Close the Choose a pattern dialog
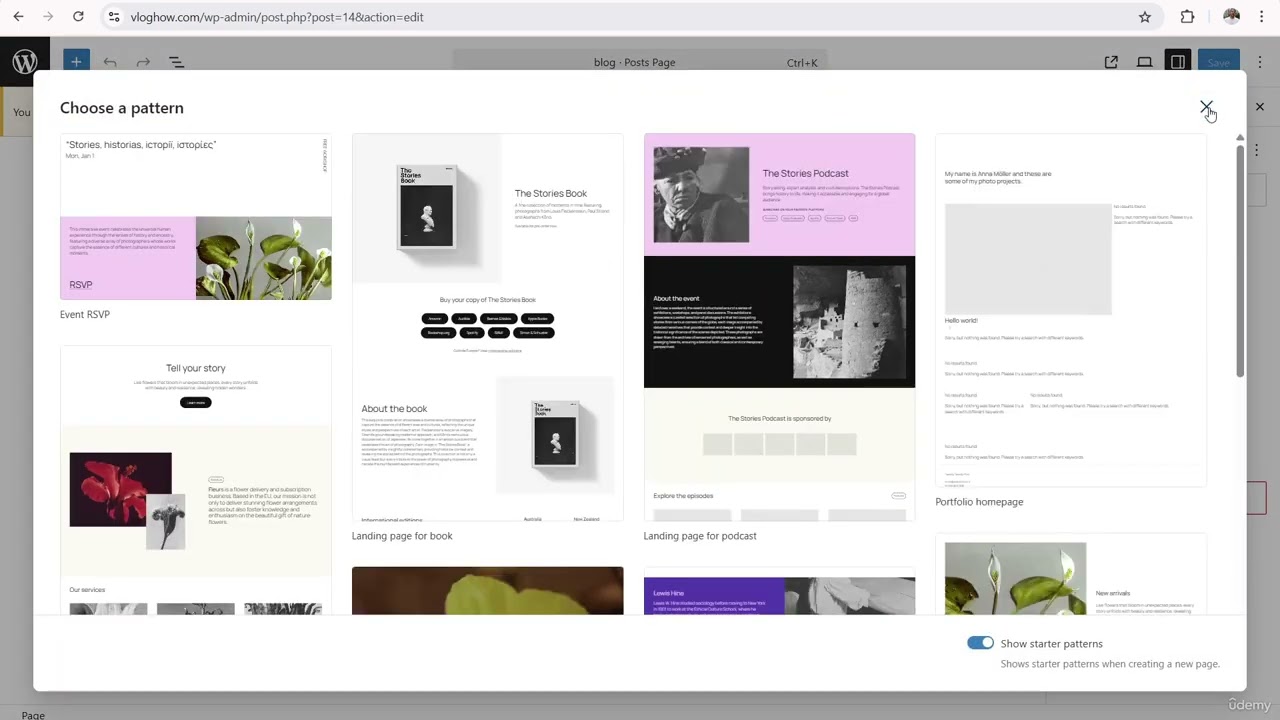The width and height of the screenshot is (1280, 720). tap(1206, 107)
